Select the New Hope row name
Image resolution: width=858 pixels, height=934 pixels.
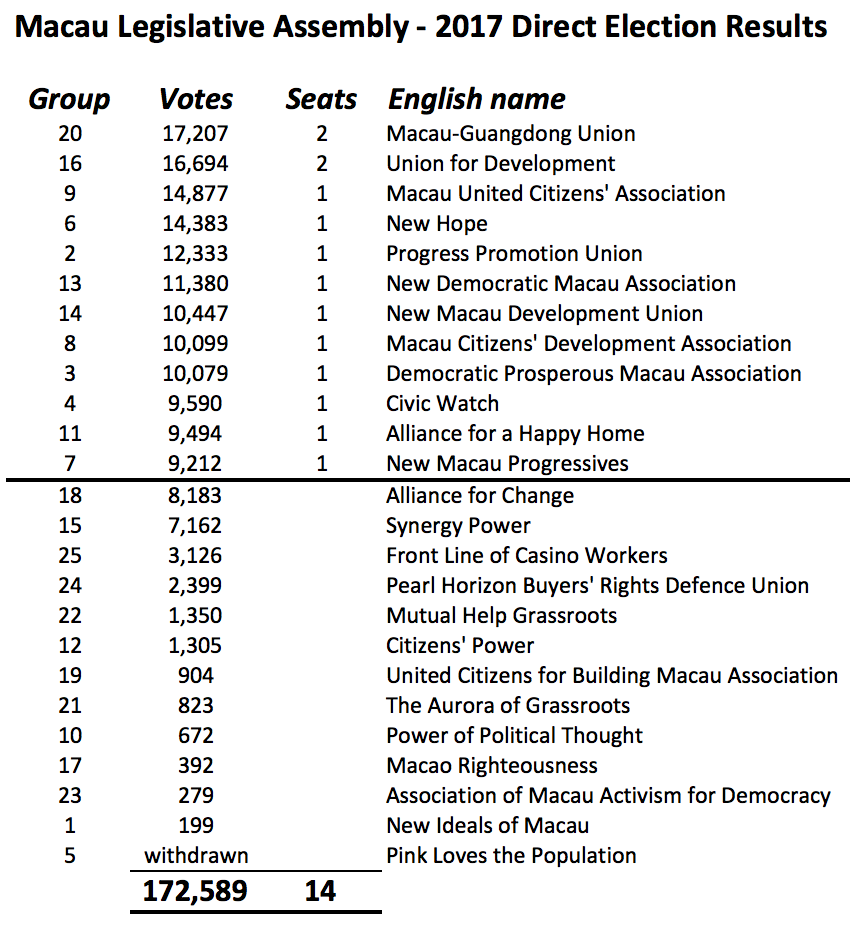437,224
